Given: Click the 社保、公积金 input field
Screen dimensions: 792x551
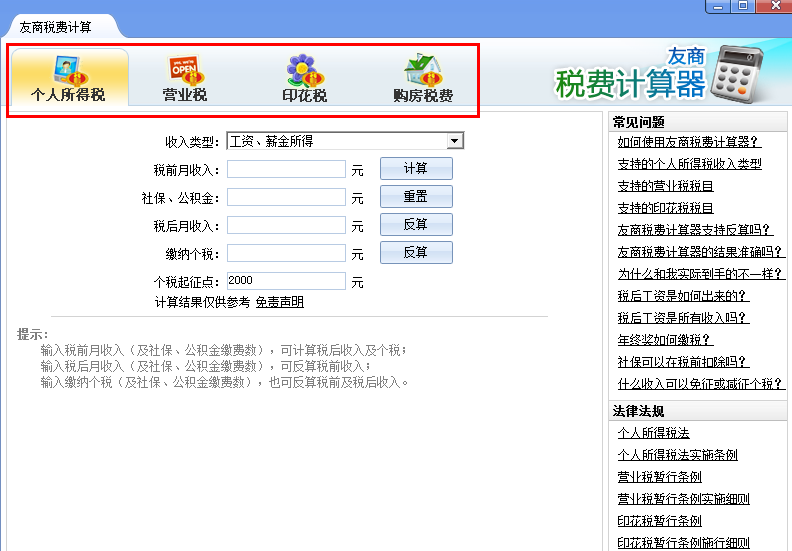Looking at the screenshot, I should coord(286,197).
